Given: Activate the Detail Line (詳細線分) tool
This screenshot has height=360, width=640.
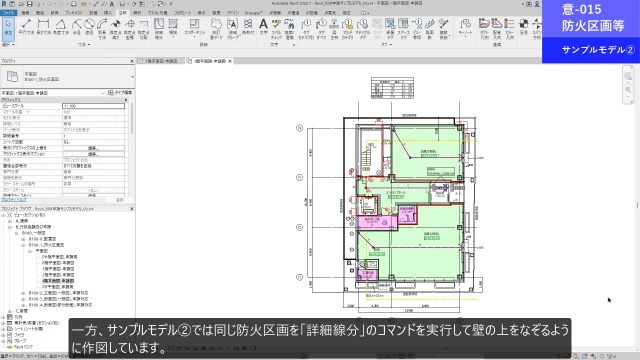Looking at the screenshot, I should click(x=159, y=29).
